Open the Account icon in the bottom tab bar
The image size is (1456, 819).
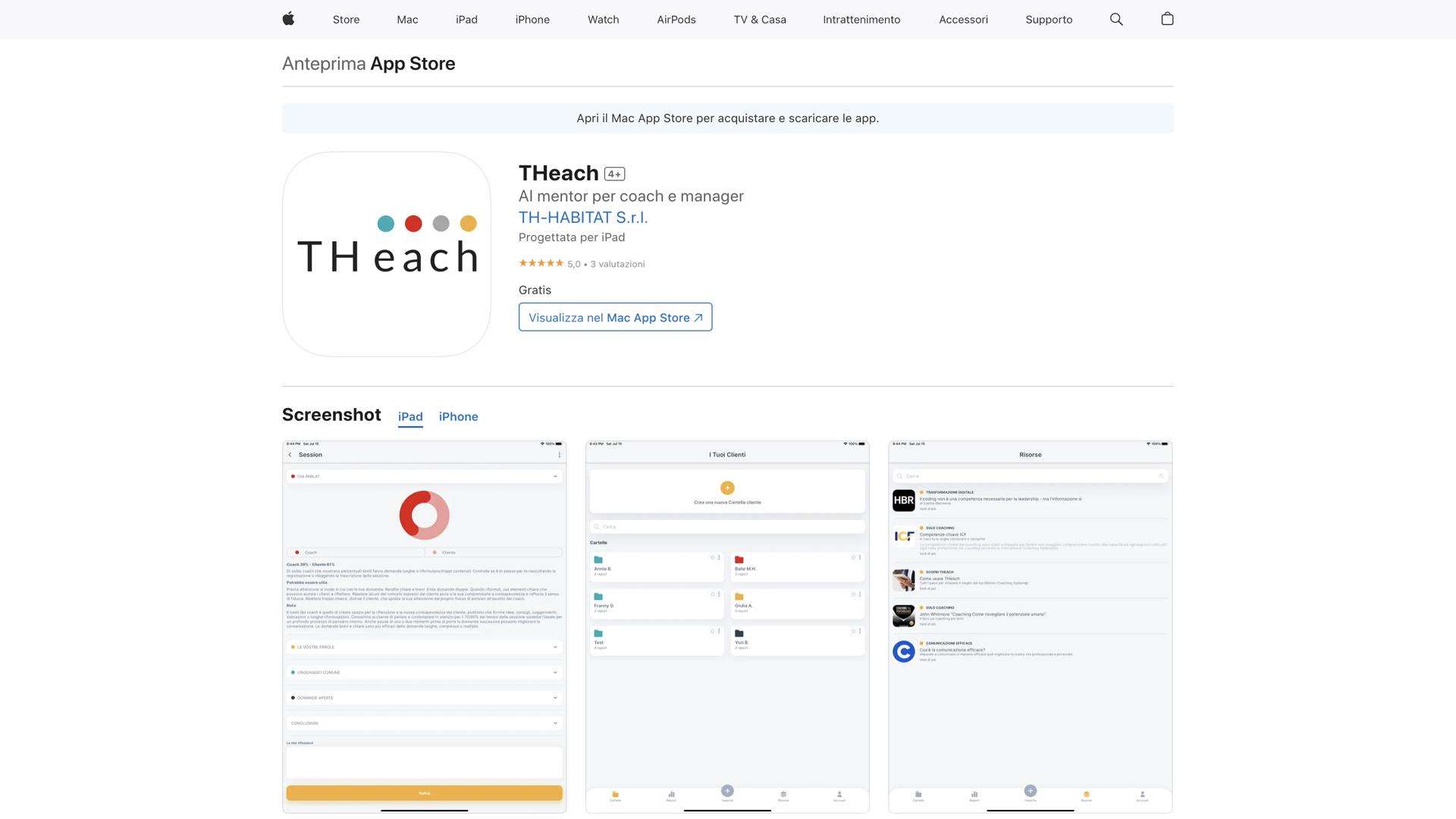[839, 795]
